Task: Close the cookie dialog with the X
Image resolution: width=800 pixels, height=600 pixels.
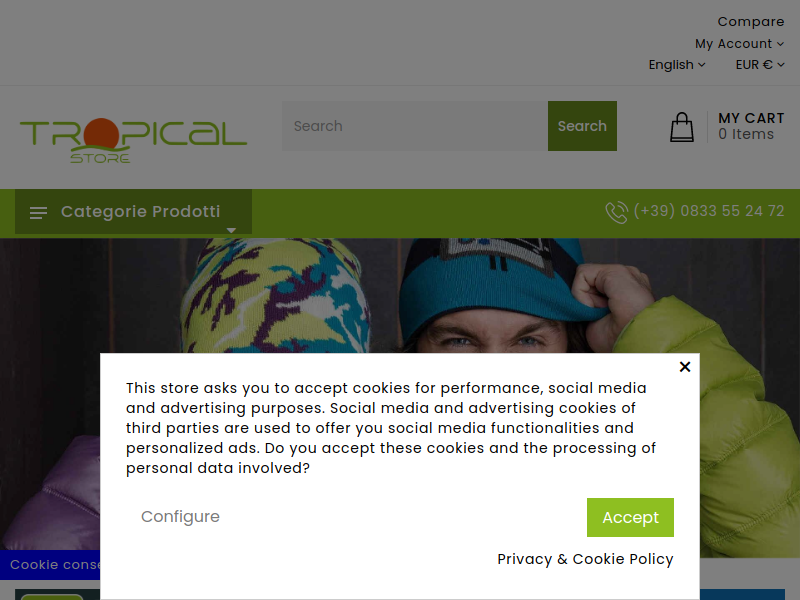Action: pos(685,367)
